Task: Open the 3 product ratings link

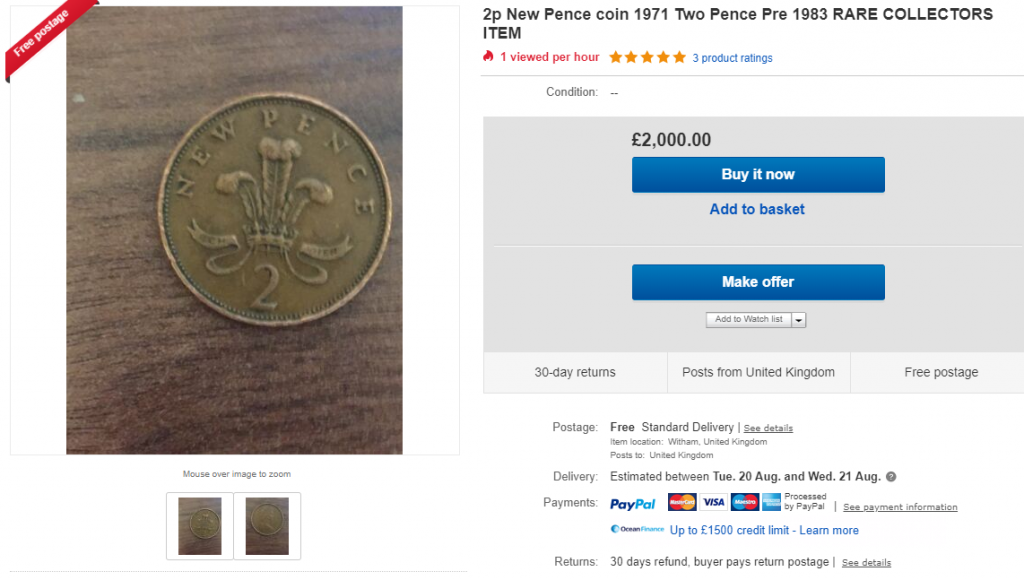Action: click(732, 58)
